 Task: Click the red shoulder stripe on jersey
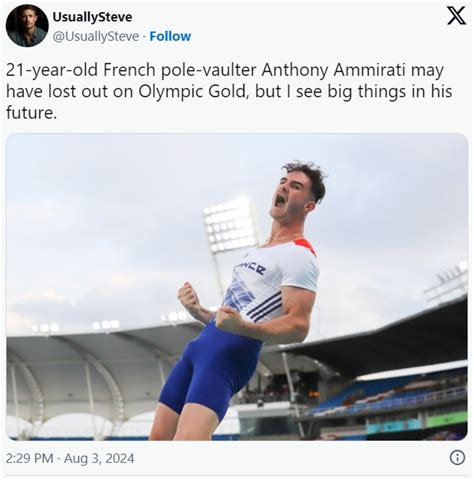[306, 245]
